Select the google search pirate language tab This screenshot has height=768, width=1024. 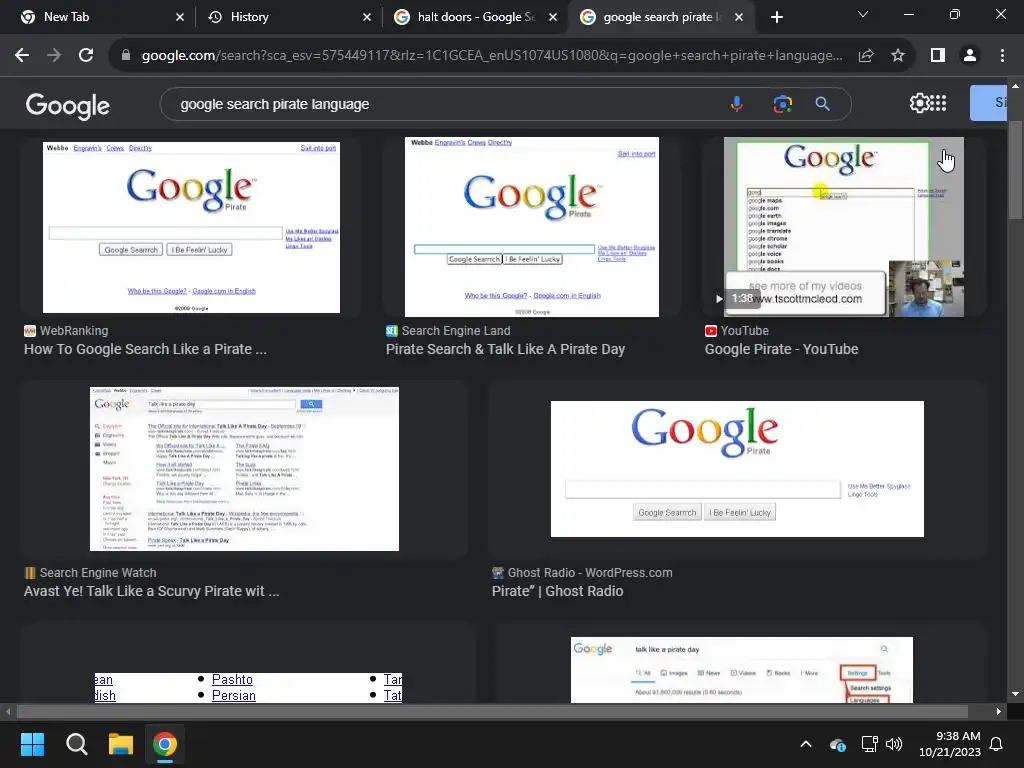pyautogui.click(x=661, y=17)
